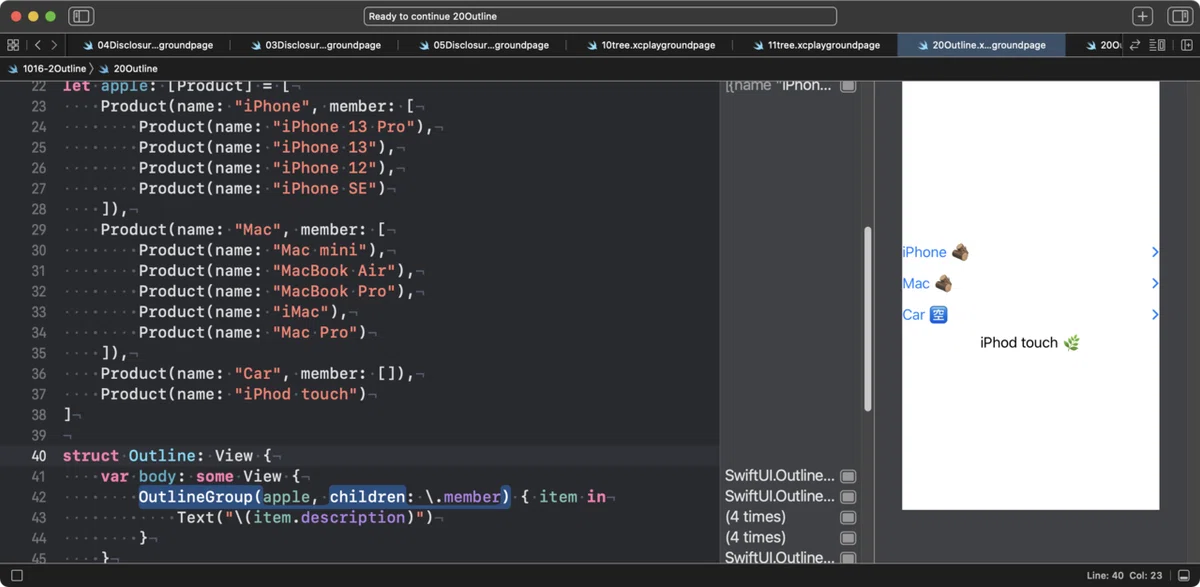Go back with the left arrow
The height and width of the screenshot is (587, 1200).
tap(37, 45)
